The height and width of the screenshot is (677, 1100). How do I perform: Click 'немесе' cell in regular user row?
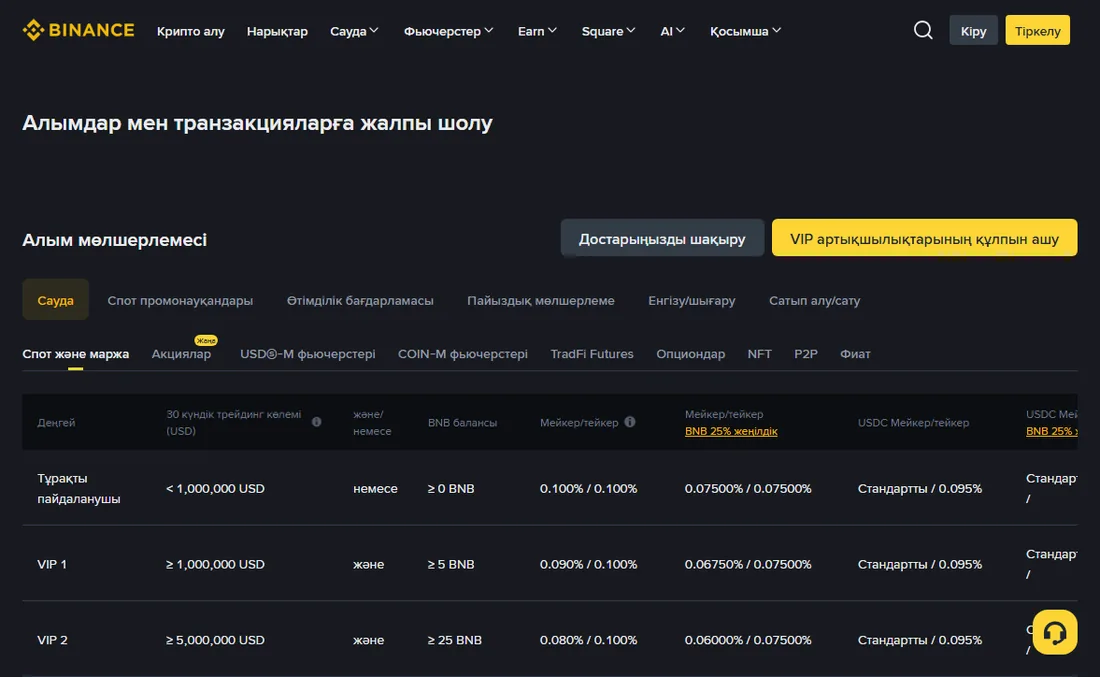375,488
